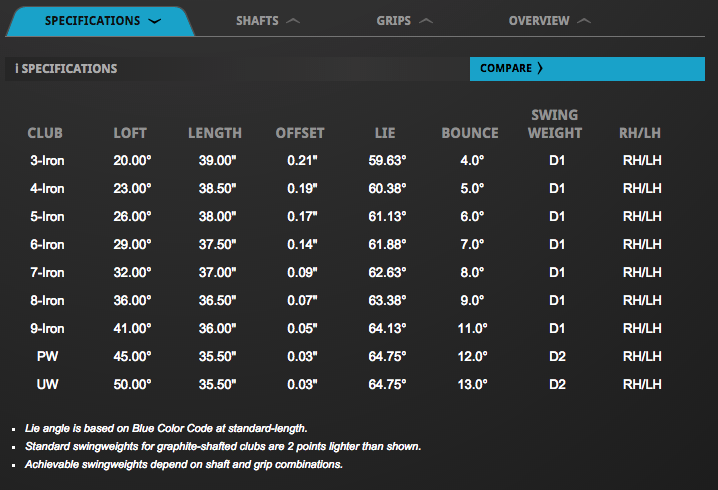Click the D1 swing weight for 3-Iron
The width and height of the screenshot is (718, 490).
point(557,161)
